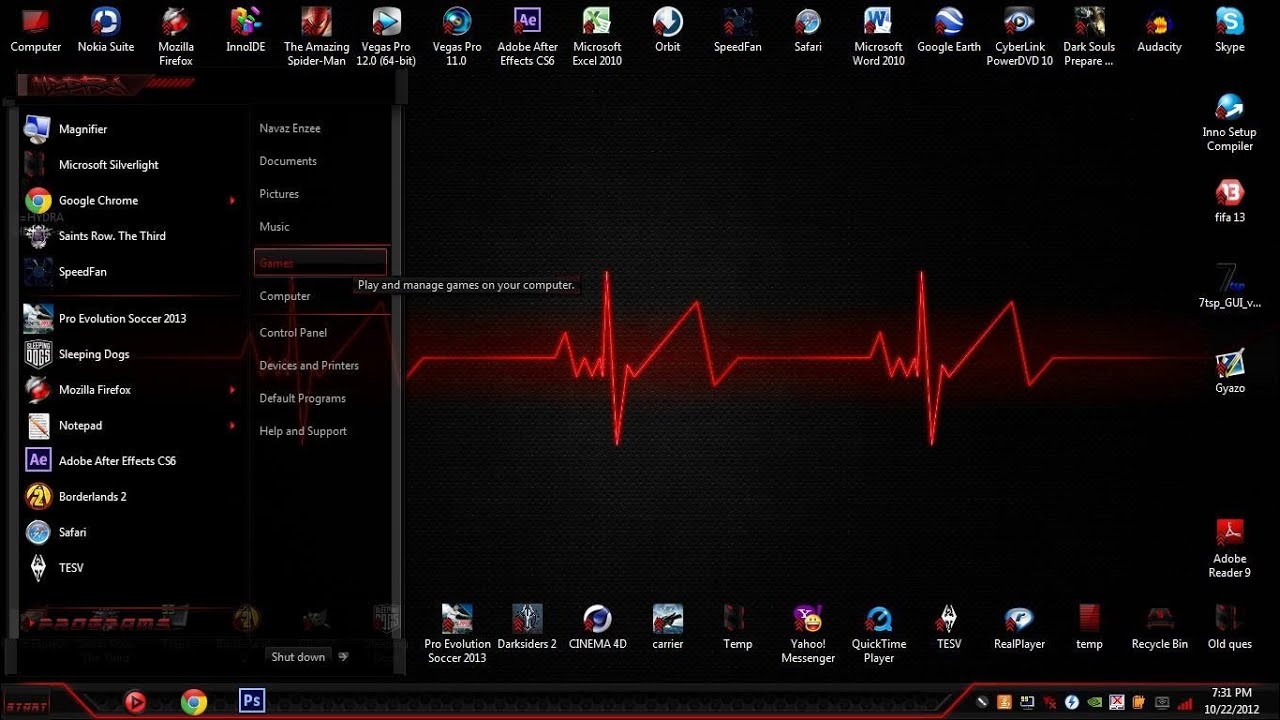Open Computer icon on the desktop
Screen dimensions: 1280x720
[x=36, y=30]
